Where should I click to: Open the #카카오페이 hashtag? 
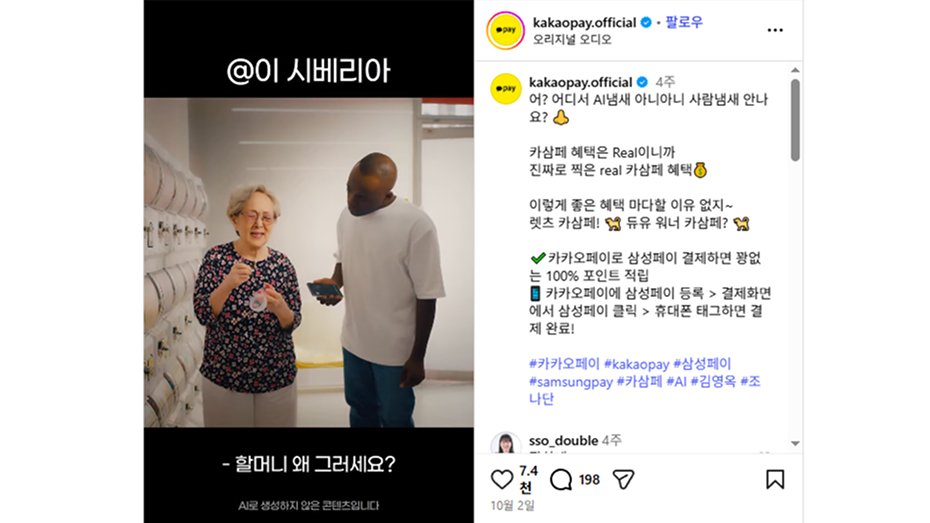pyautogui.click(x=564, y=363)
